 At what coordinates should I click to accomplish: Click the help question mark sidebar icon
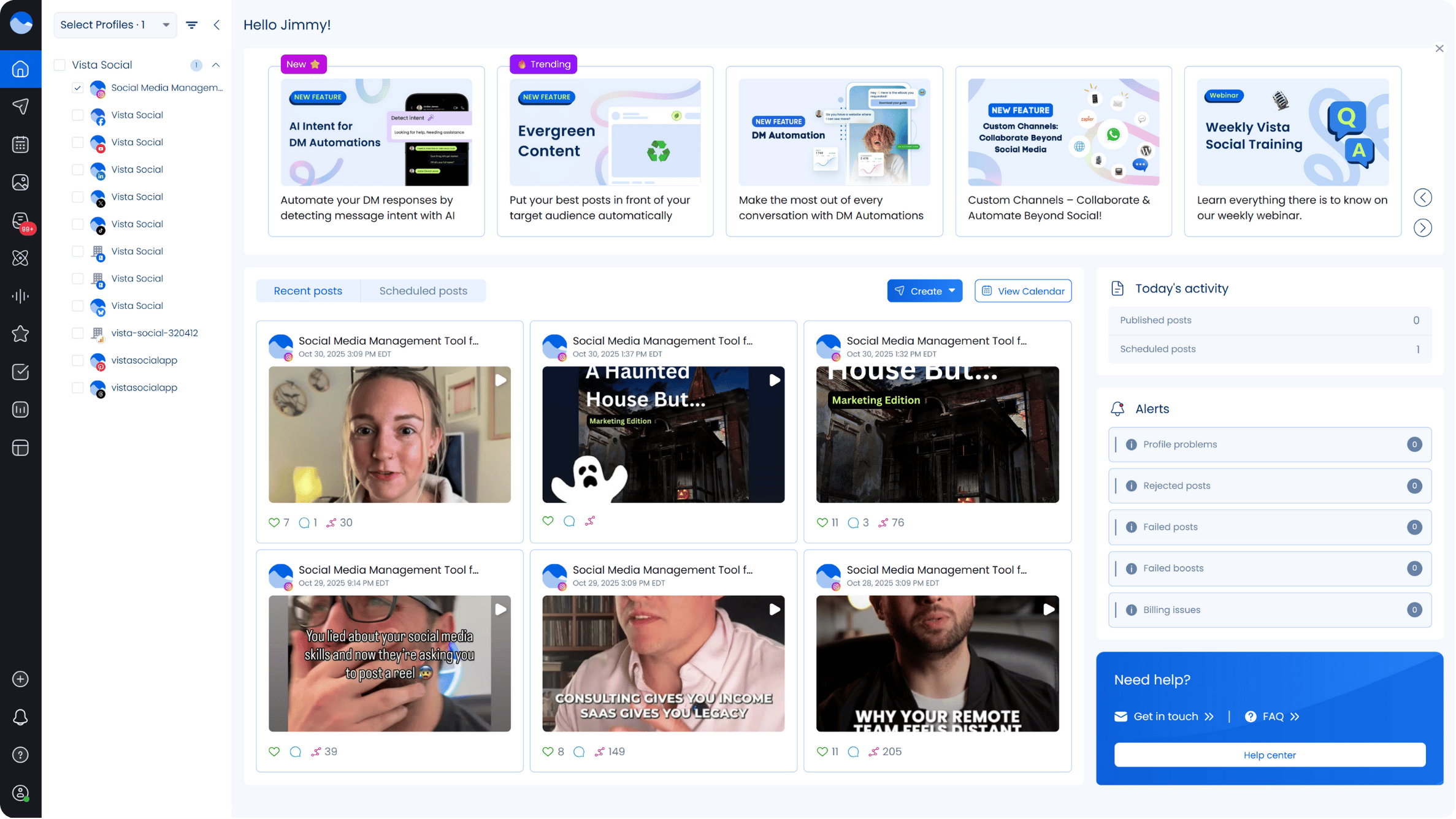(x=20, y=756)
